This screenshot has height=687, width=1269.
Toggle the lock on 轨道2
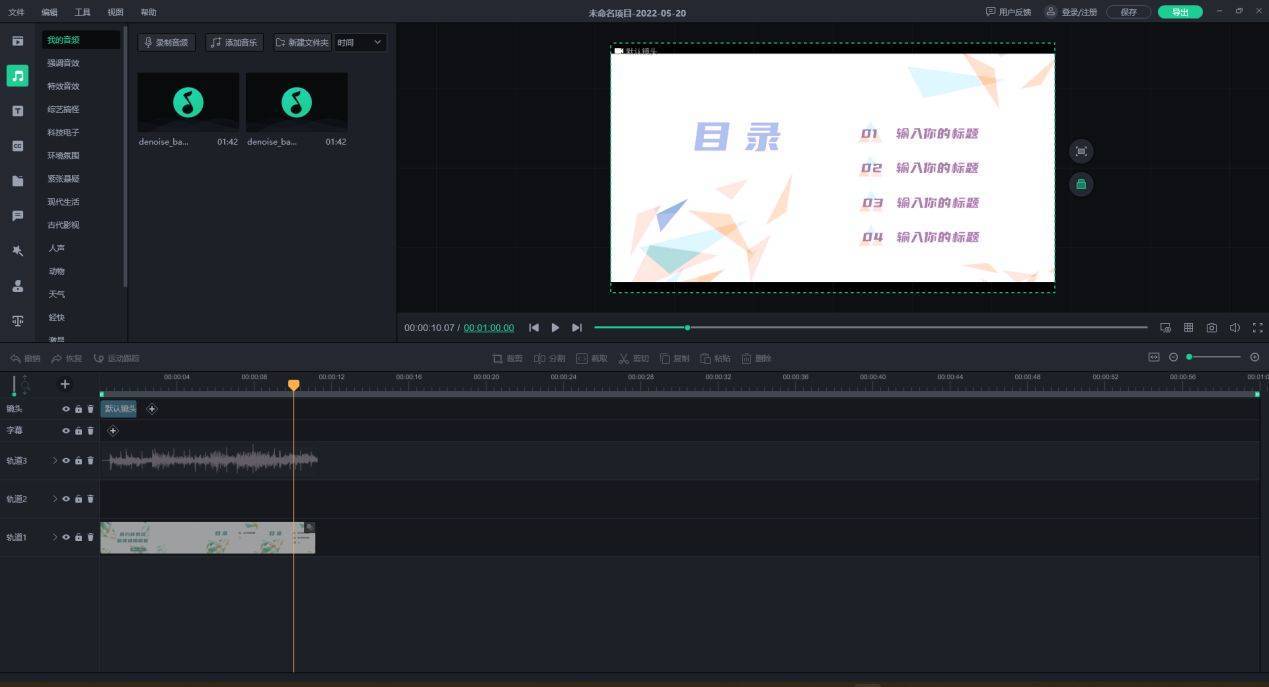[x=78, y=499]
